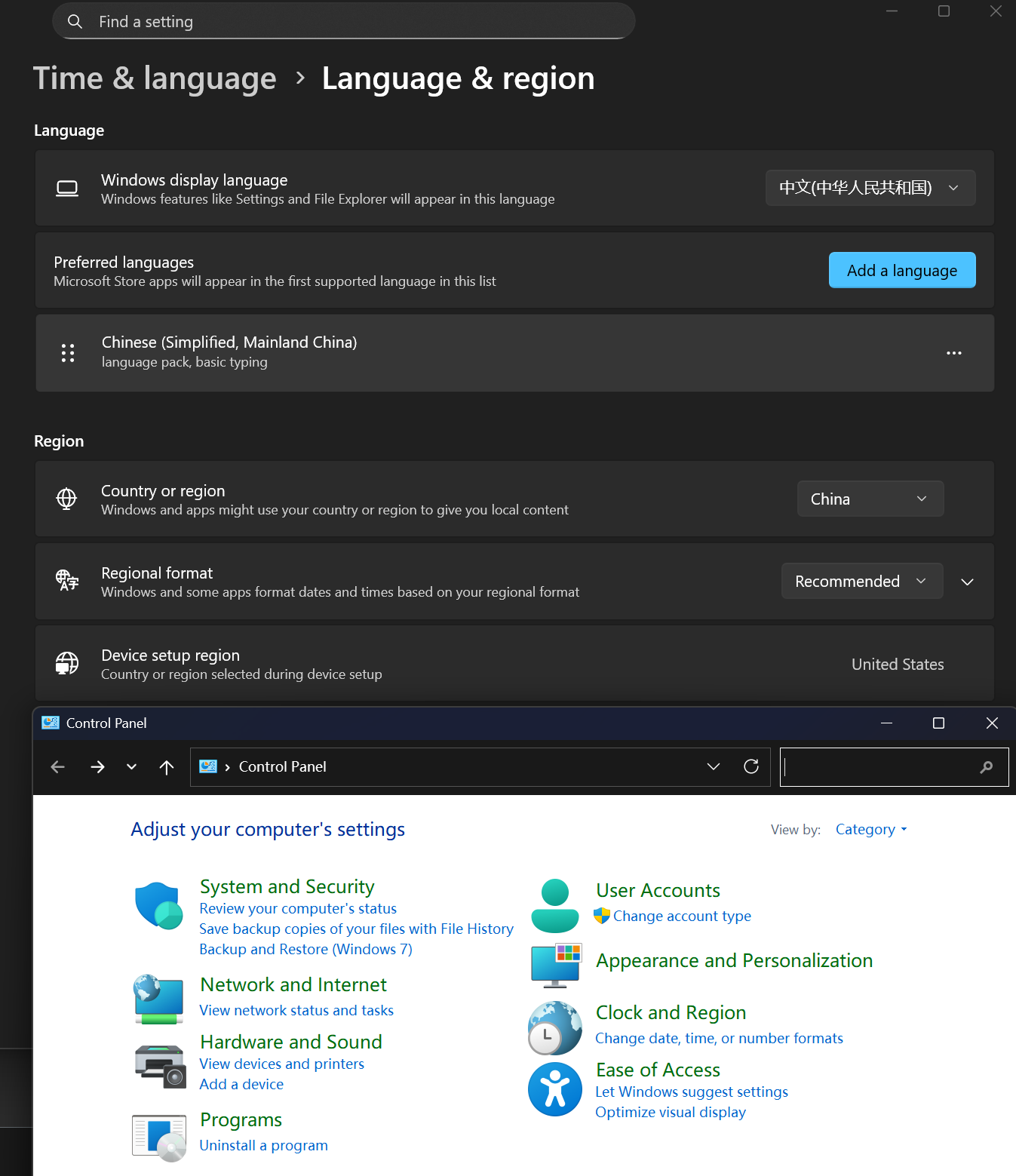The width and height of the screenshot is (1016, 1176).
Task: Click the Hardware and Sound printer icon
Action: [x=160, y=1066]
